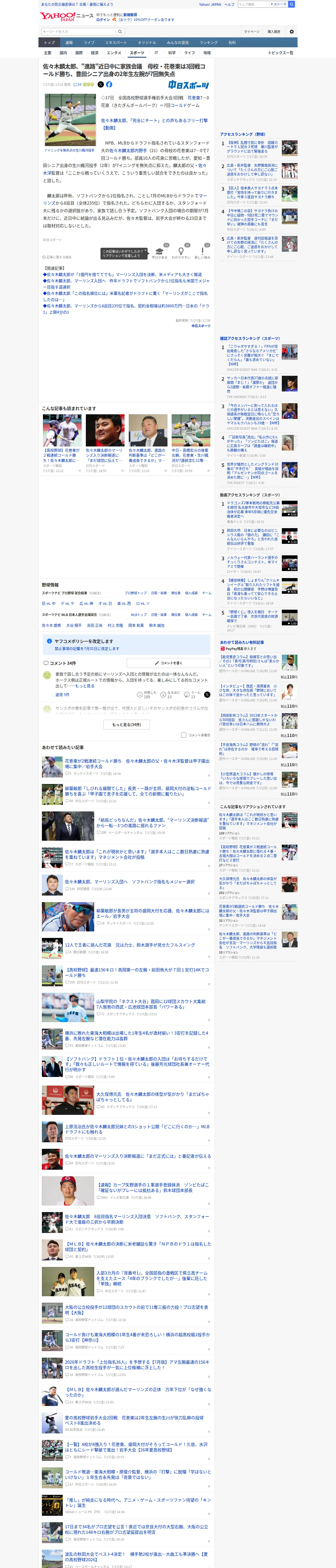Click the keyword search magnifier icon

pos(120,32)
